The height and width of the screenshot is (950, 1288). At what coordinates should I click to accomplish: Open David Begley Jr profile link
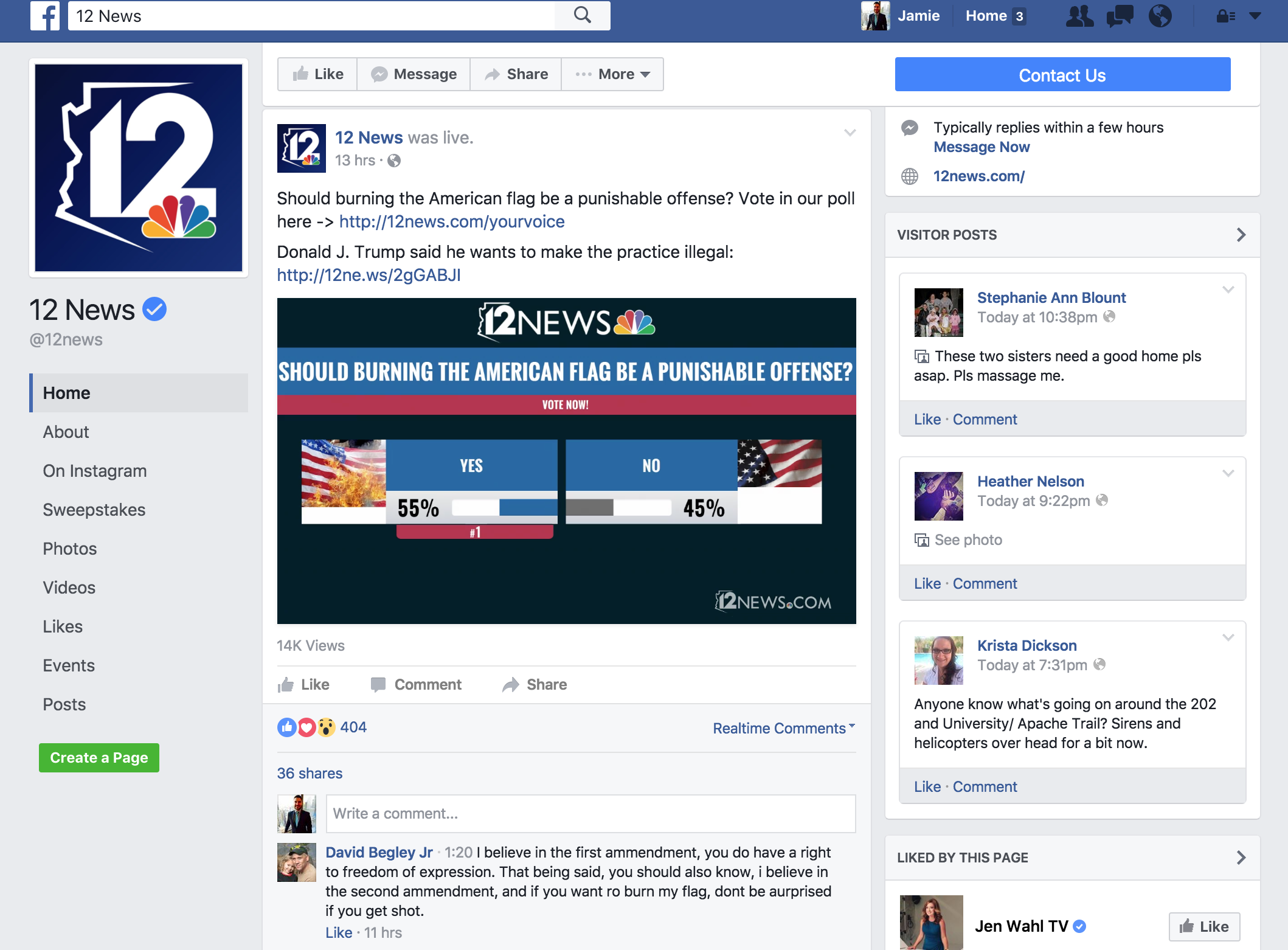pyautogui.click(x=379, y=853)
